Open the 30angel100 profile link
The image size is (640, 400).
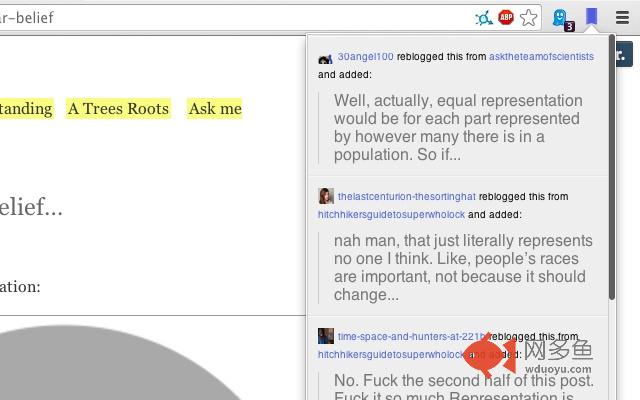pos(365,56)
